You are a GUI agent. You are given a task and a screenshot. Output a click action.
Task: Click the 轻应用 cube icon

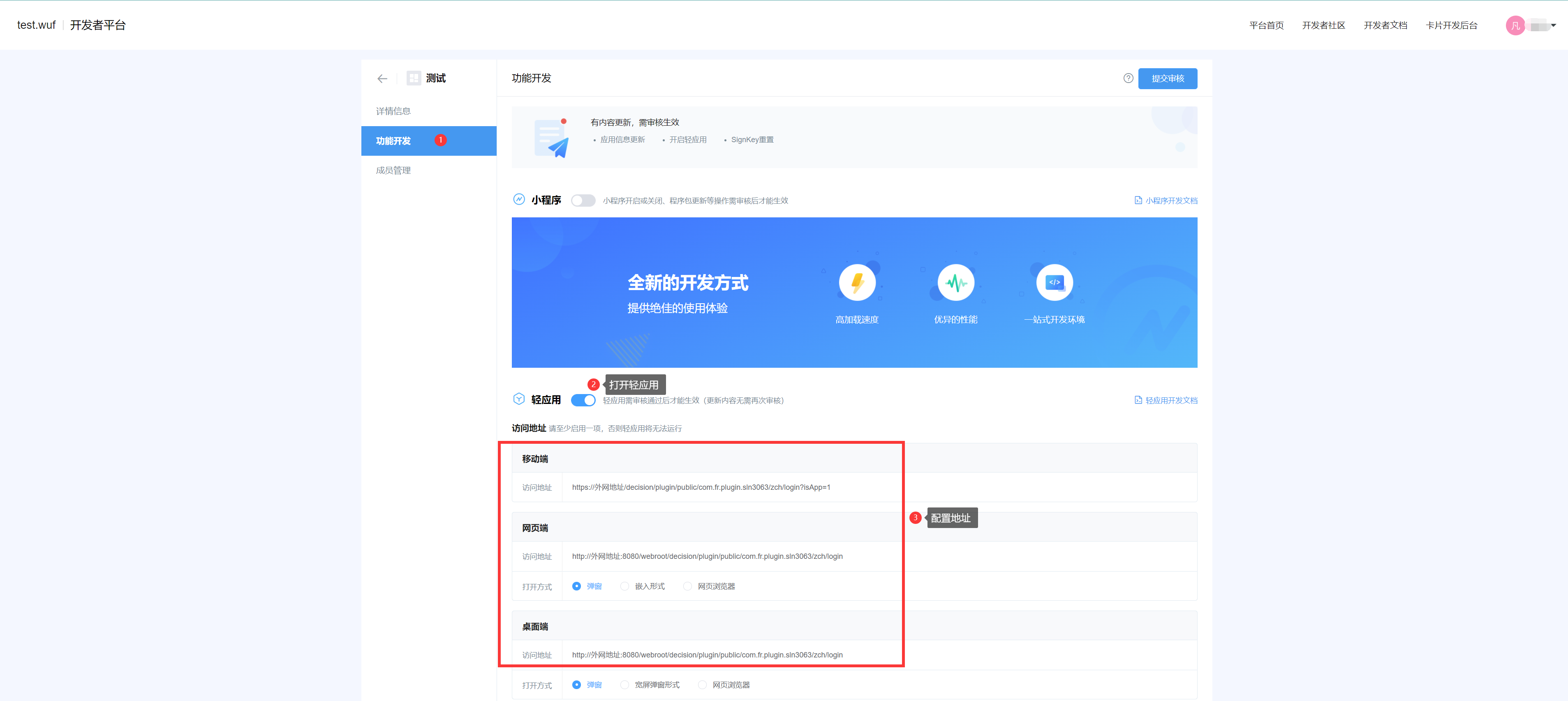point(518,399)
